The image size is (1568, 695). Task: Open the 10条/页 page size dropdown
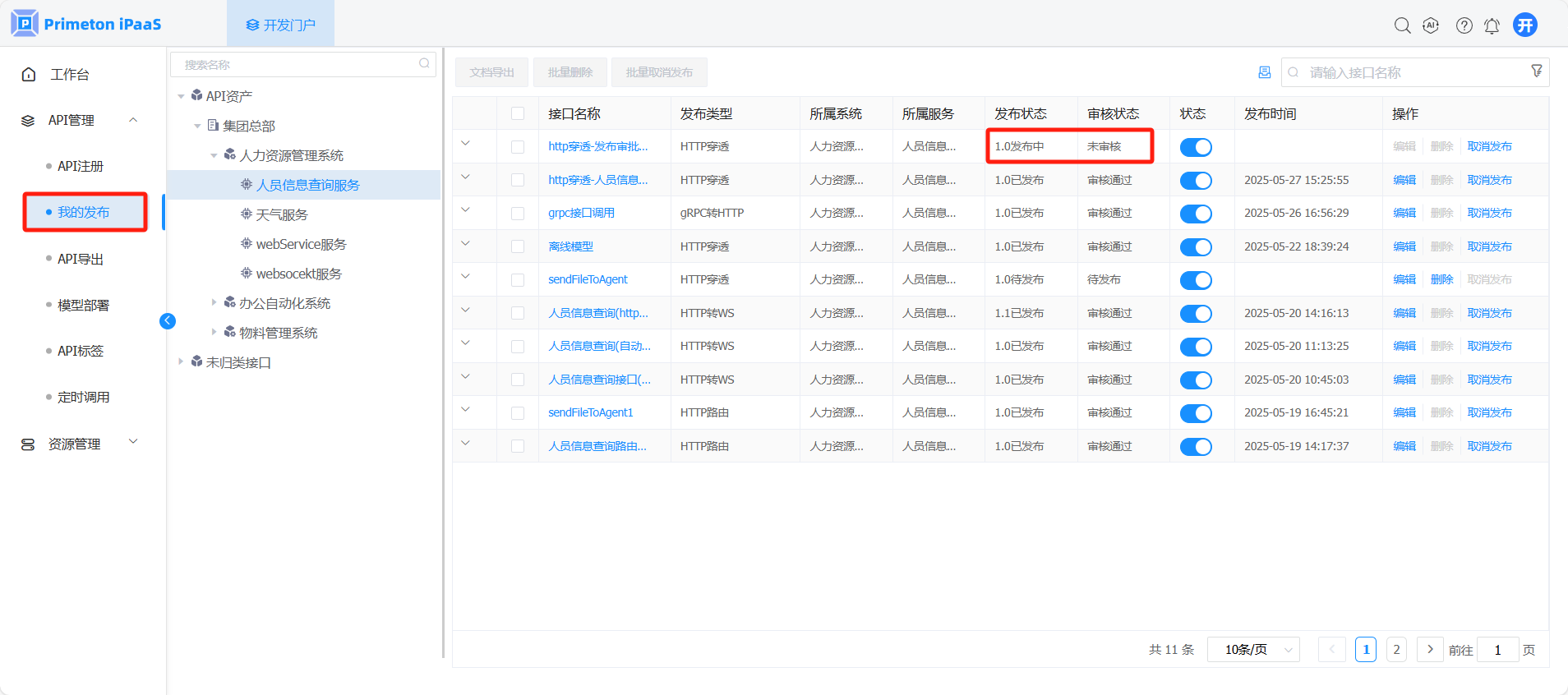1252,650
